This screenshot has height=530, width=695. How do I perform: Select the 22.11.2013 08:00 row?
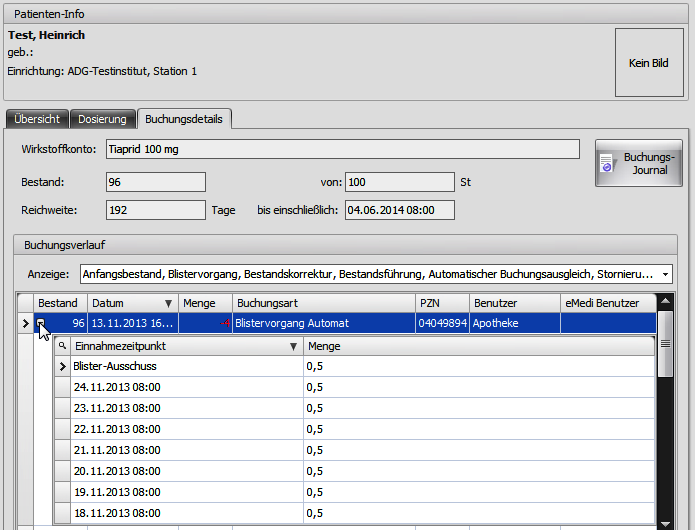click(355, 429)
